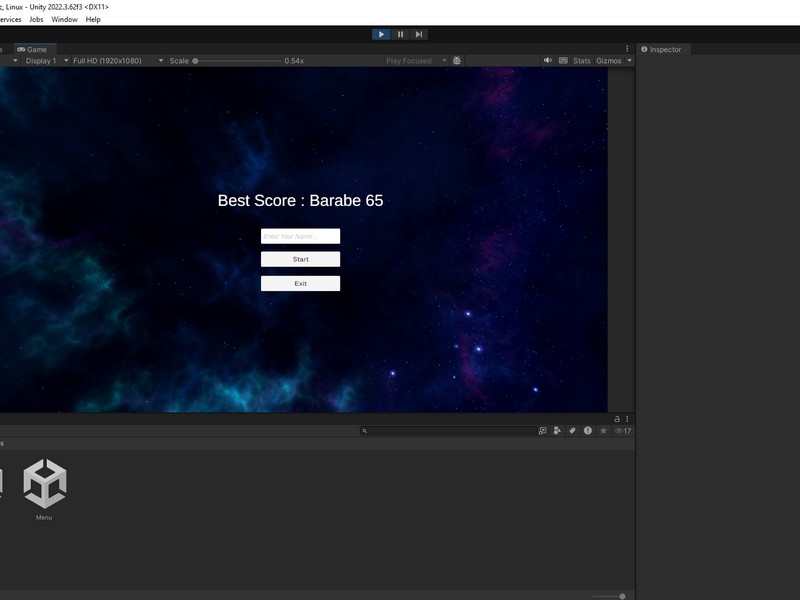Screen dimensions: 800x600
Task: Click the Step frame button
Action: tap(419, 34)
